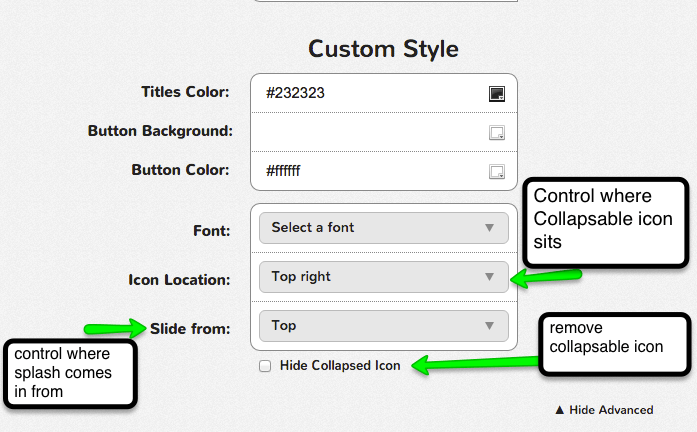
Task: Collapse settings with the Hide Advanced link
Action: (x=610, y=410)
